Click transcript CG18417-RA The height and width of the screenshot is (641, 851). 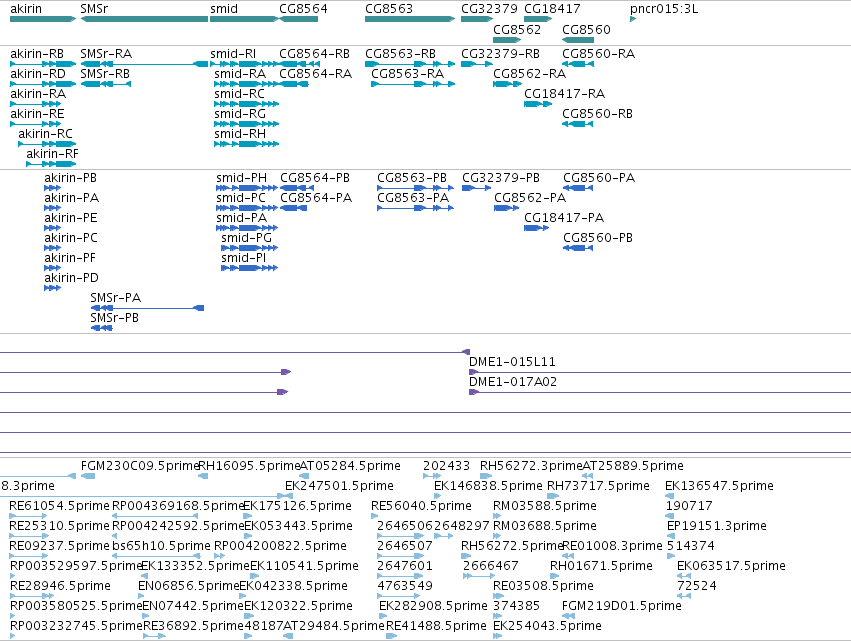[538, 104]
